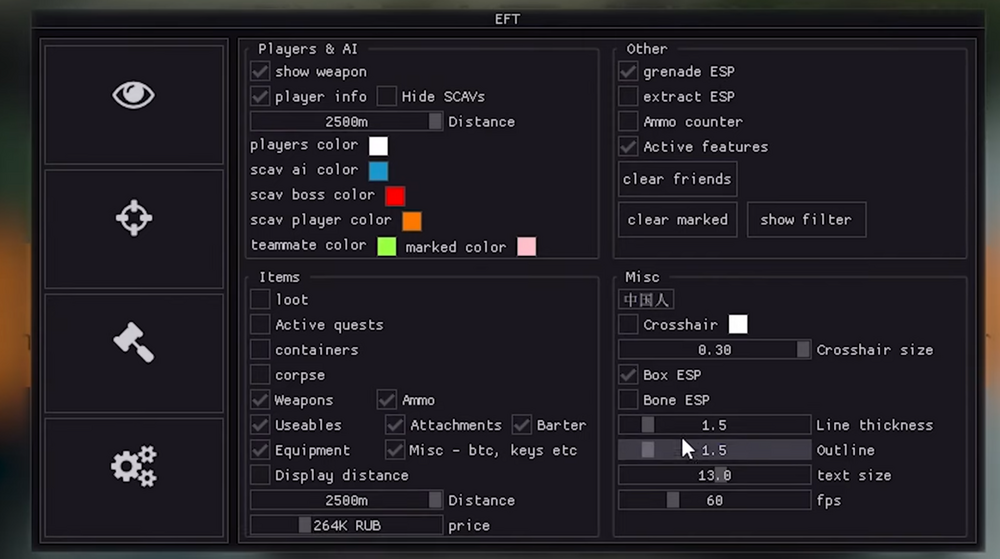Open the gears settings tab in sidebar
Screen dimensions: 1000x559
pos(134,477)
